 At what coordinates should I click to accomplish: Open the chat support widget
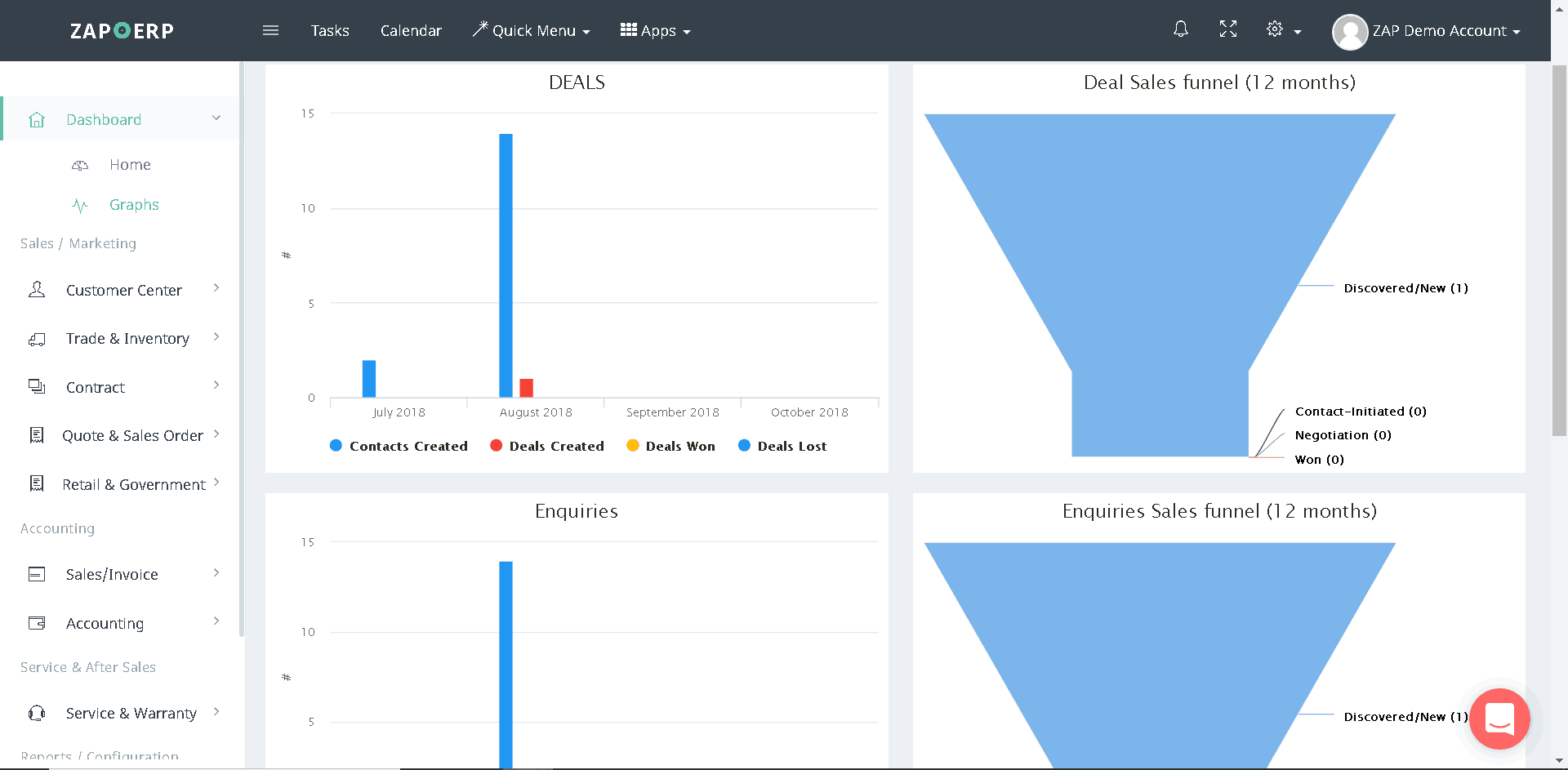coord(1499,719)
